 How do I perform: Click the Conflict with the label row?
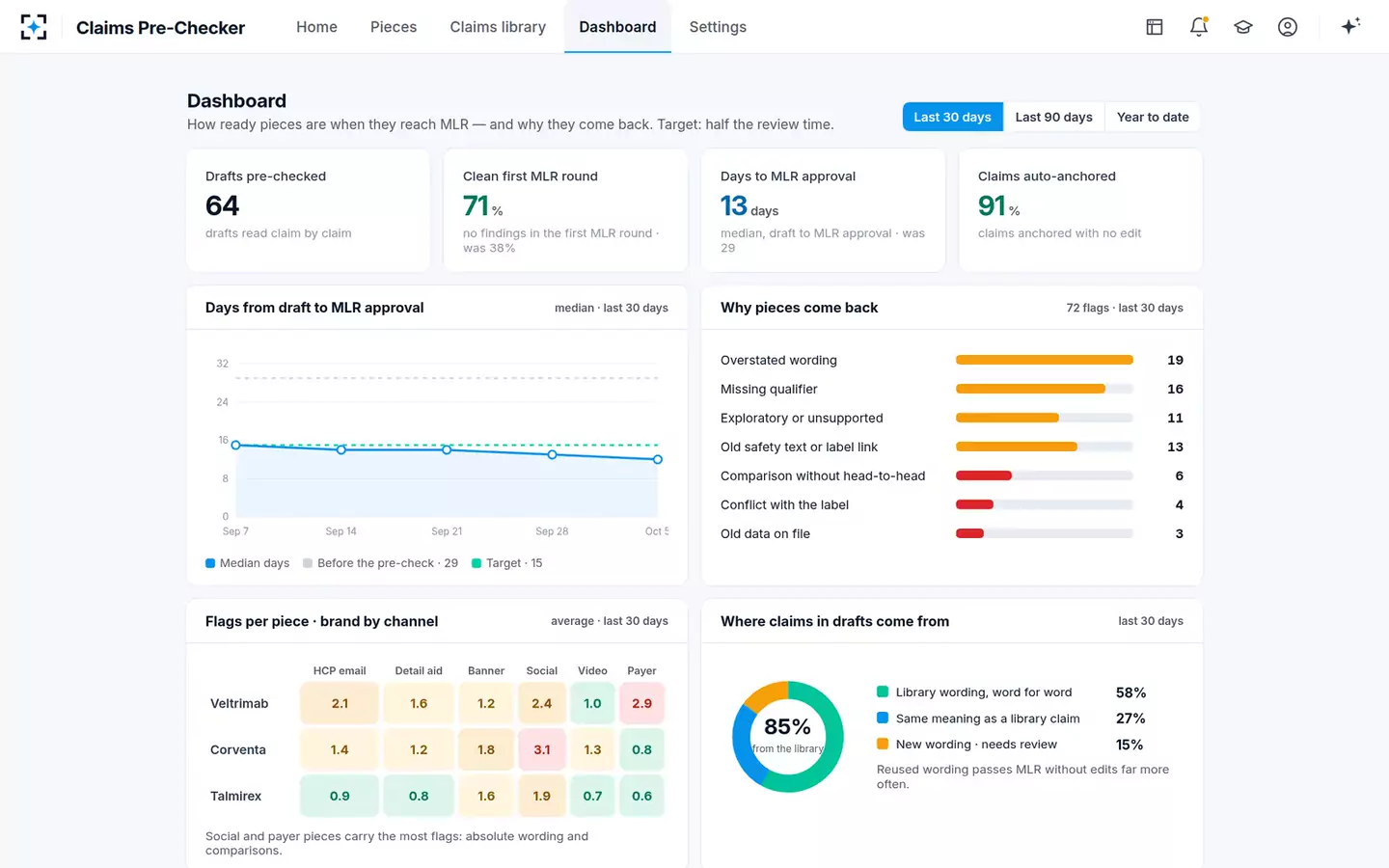pos(952,504)
